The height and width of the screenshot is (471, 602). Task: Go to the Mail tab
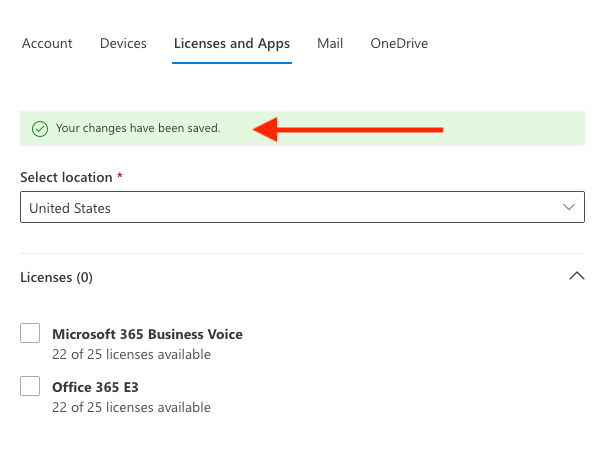coord(330,43)
